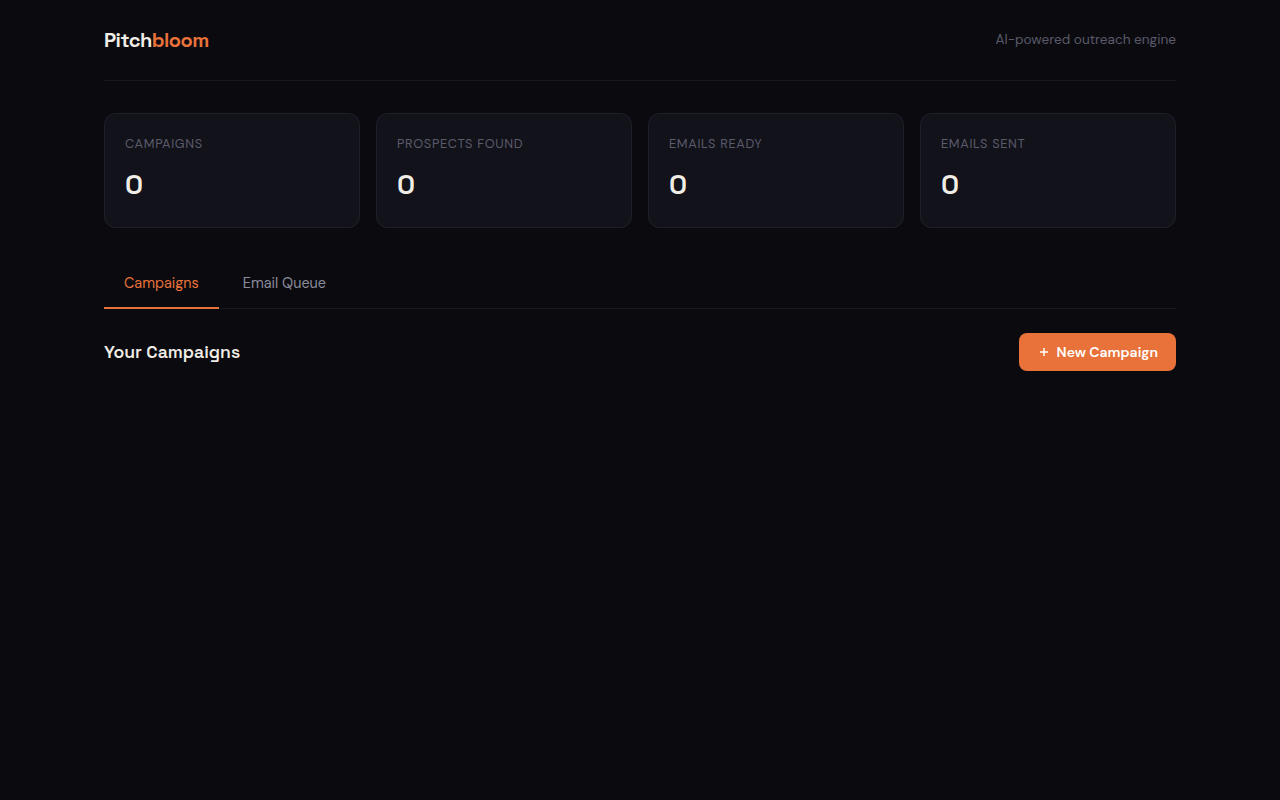Create a New Campaign
The image size is (1280, 800).
click(x=1097, y=352)
